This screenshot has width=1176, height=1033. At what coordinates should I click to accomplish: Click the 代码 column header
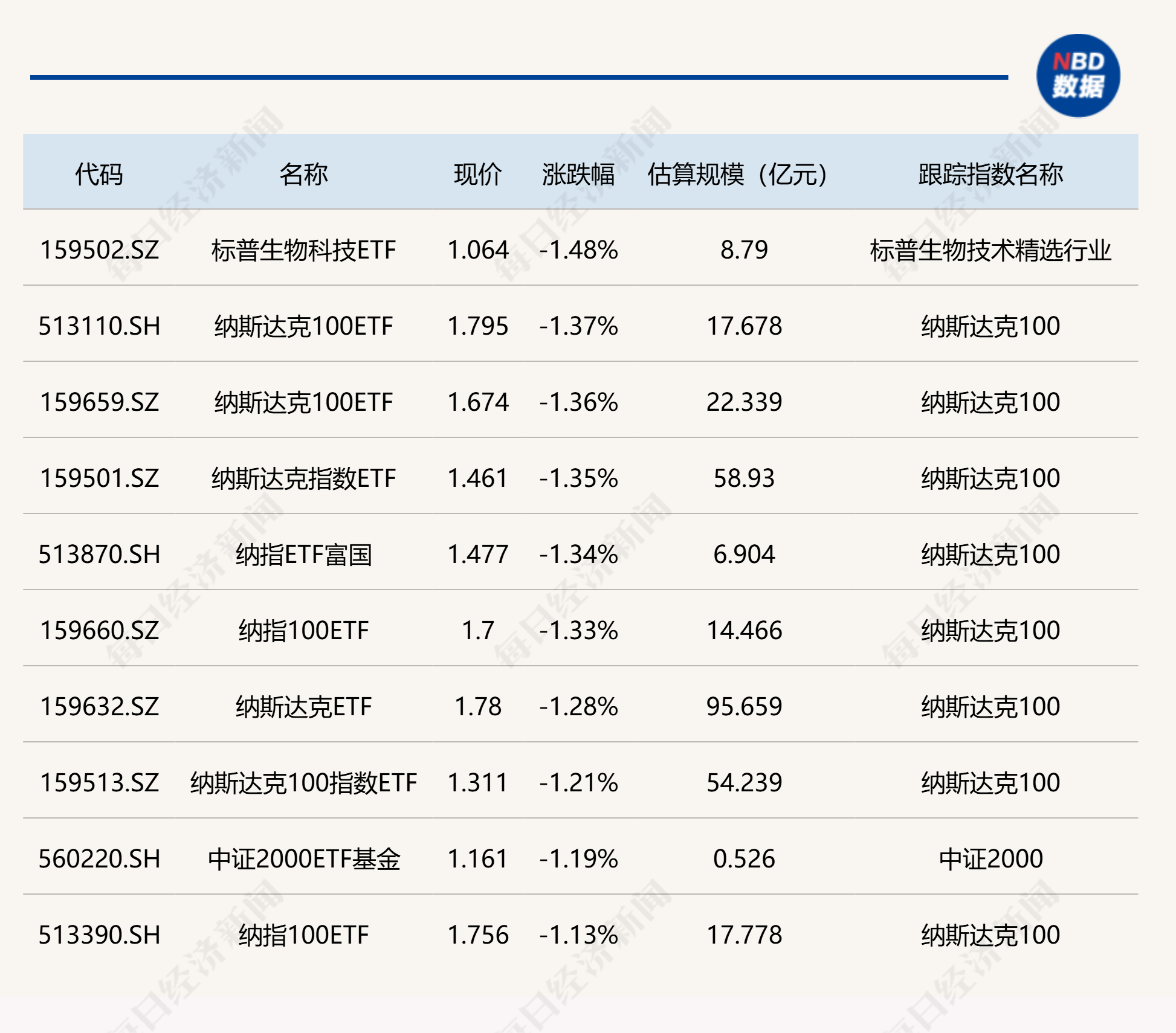click(99, 175)
